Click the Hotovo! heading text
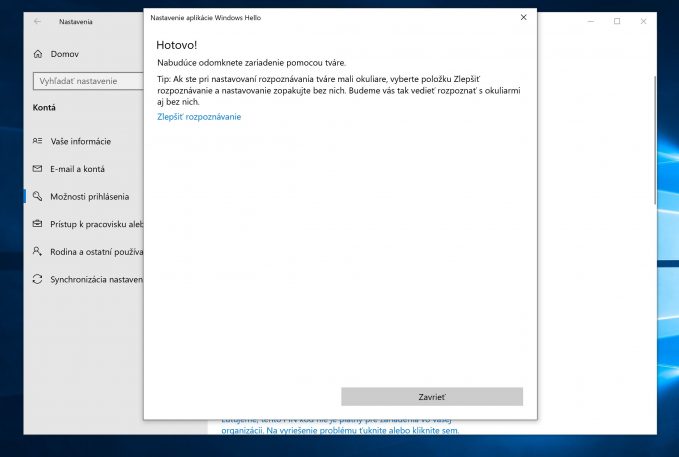Viewport: 679px width, 457px height. [177, 45]
